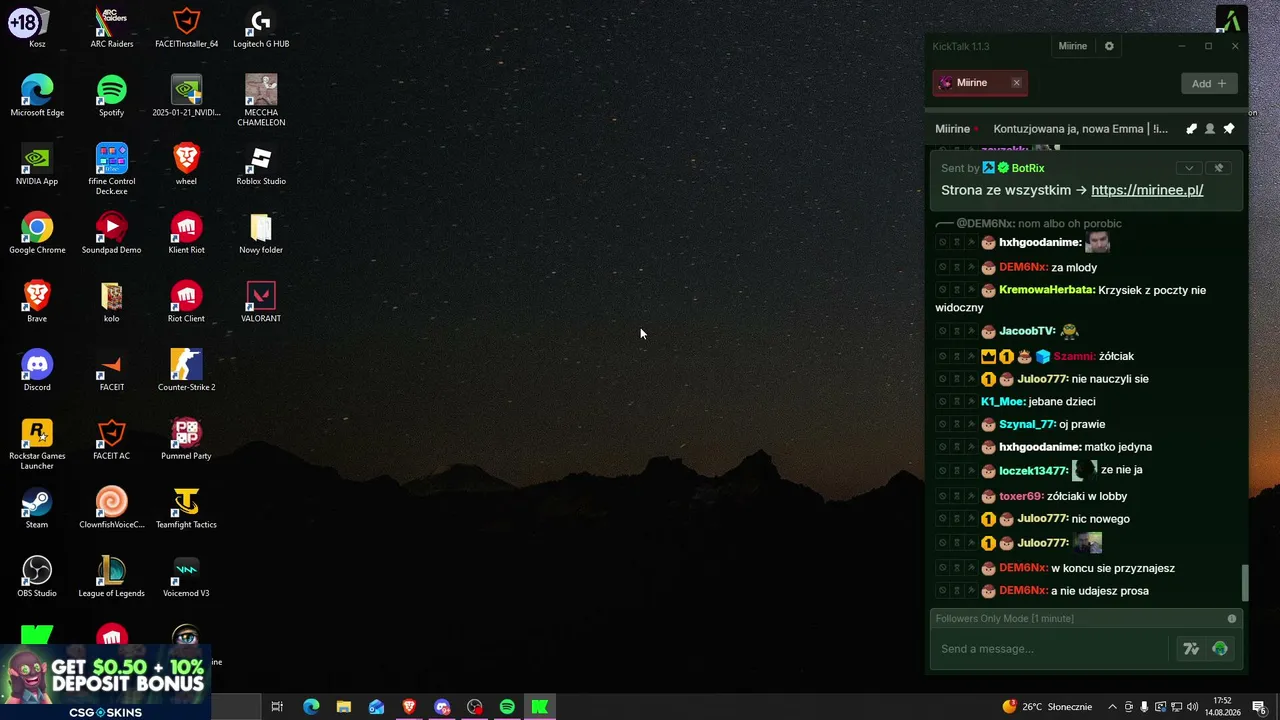Screen dimensions: 1280x720
Task: Open Spotify desktop shortcut
Action: 111,96
